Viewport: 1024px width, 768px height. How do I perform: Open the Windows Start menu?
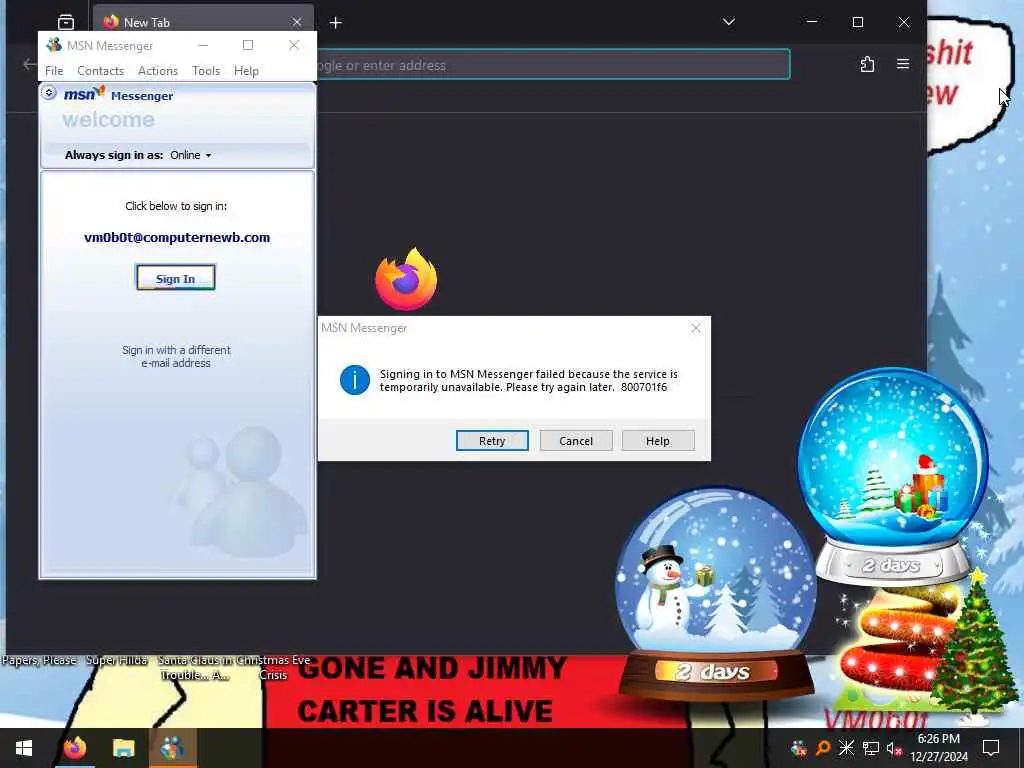24,748
